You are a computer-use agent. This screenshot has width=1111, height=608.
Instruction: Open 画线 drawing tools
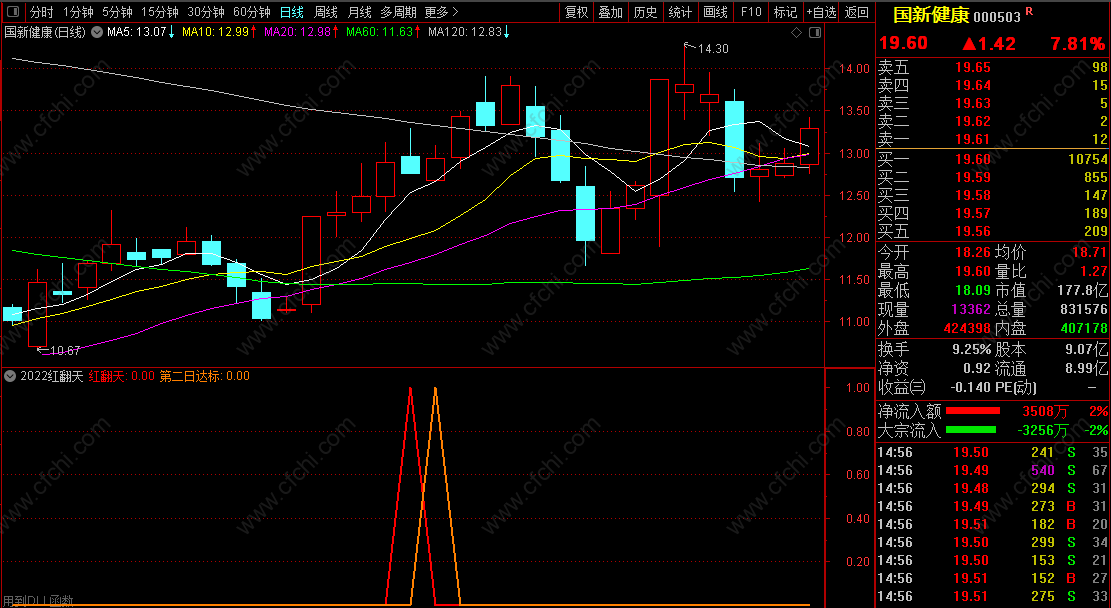point(716,12)
